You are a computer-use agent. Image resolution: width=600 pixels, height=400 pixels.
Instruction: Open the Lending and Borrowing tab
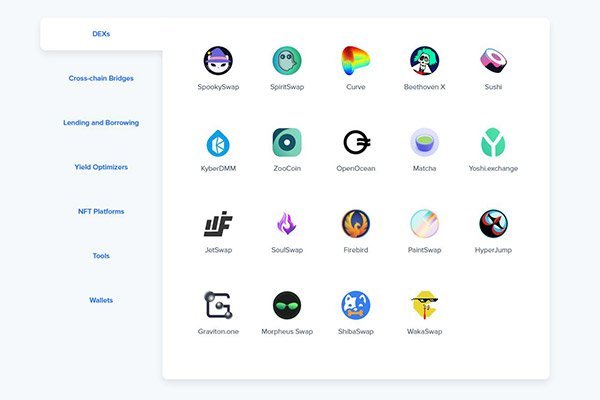click(x=101, y=122)
